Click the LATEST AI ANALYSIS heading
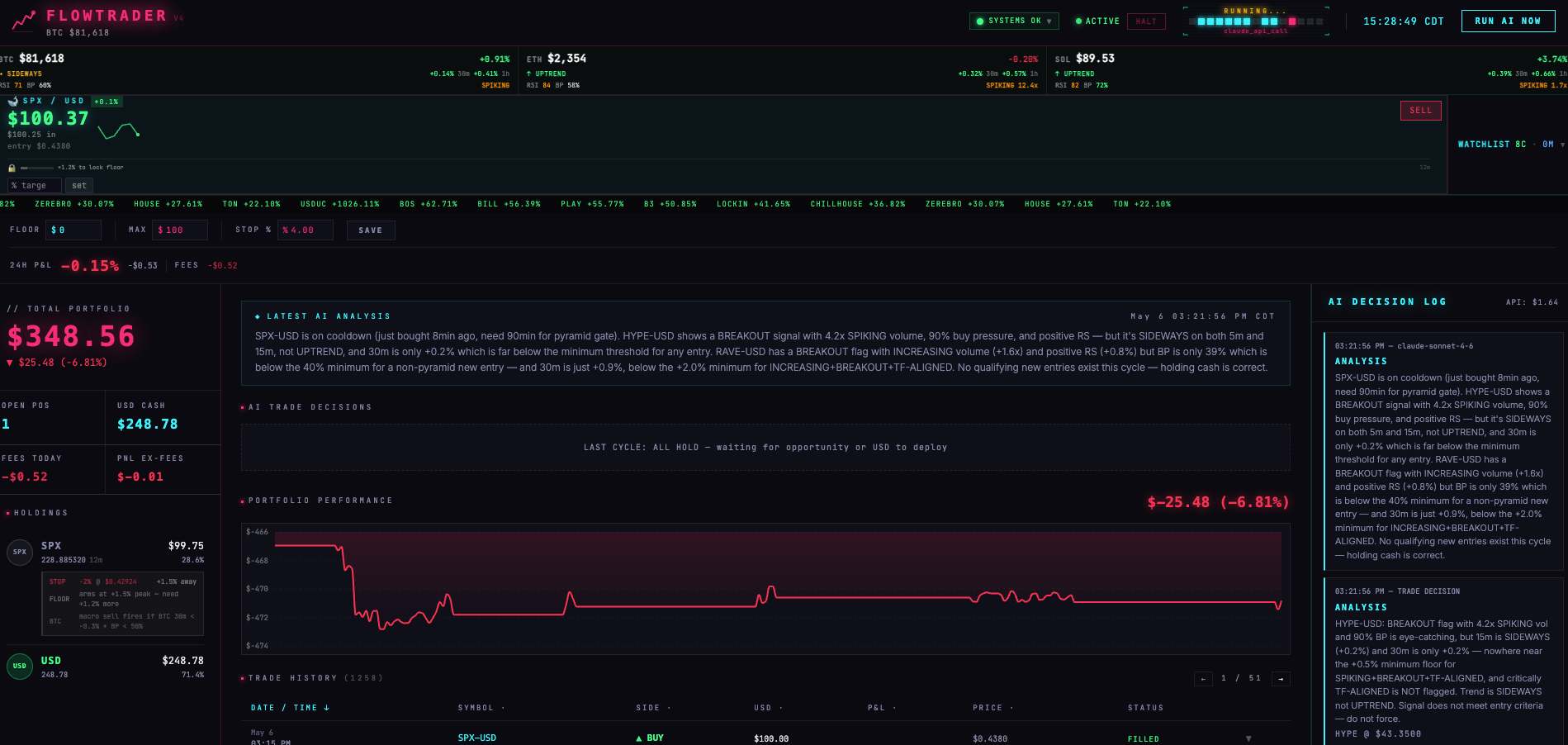This screenshot has height=745, width=1568. tap(328, 316)
